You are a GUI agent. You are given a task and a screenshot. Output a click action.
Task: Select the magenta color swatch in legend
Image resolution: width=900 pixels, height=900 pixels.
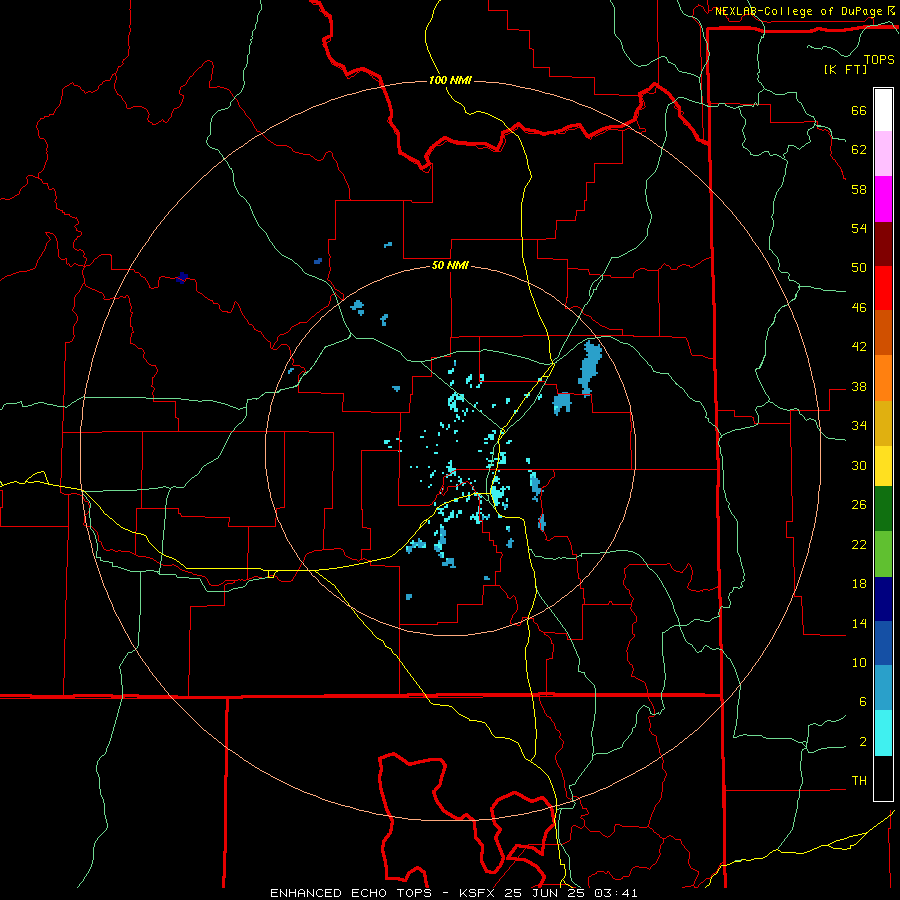pyautogui.click(x=883, y=199)
